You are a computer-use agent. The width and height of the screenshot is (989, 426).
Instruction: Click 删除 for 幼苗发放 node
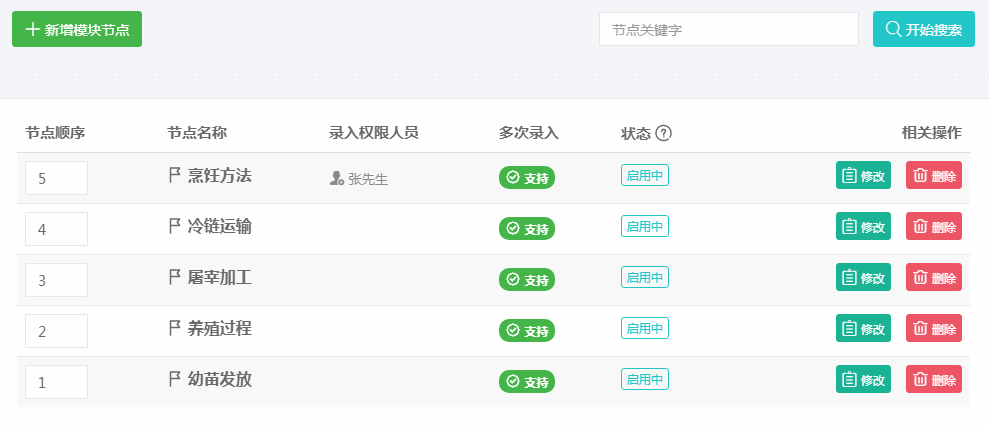[x=934, y=379]
